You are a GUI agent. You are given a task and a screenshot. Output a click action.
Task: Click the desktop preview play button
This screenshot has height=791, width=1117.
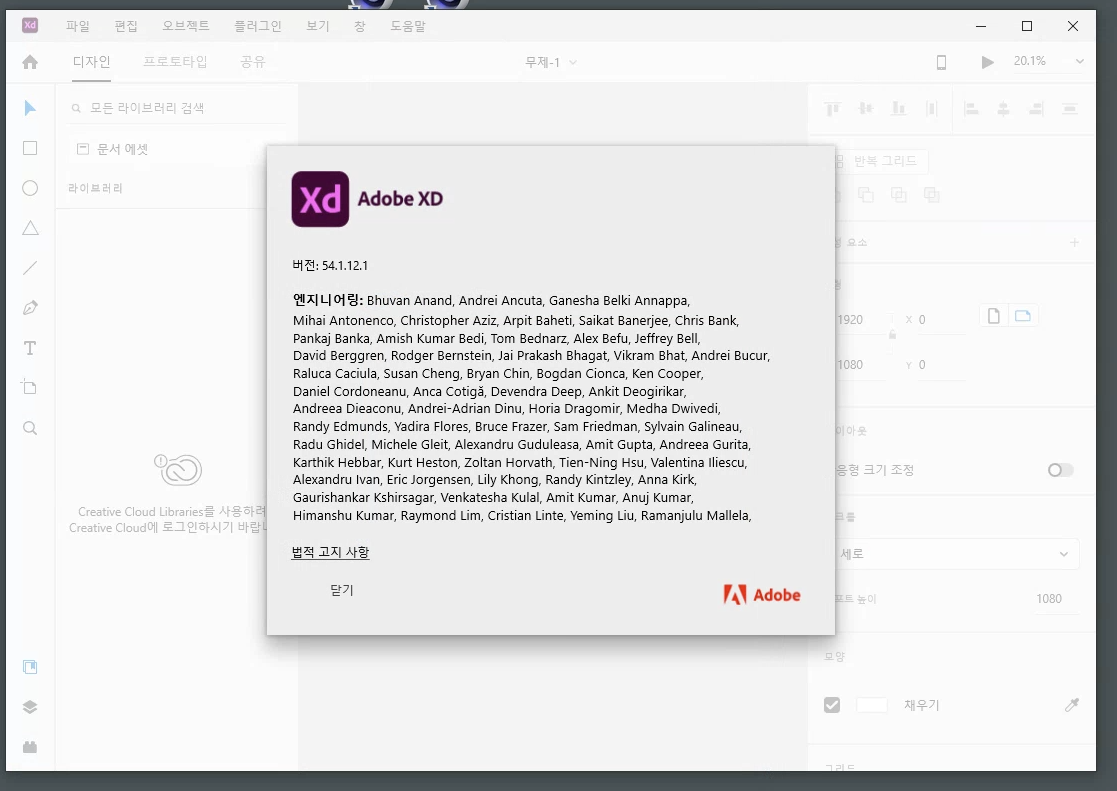(987, 63)
